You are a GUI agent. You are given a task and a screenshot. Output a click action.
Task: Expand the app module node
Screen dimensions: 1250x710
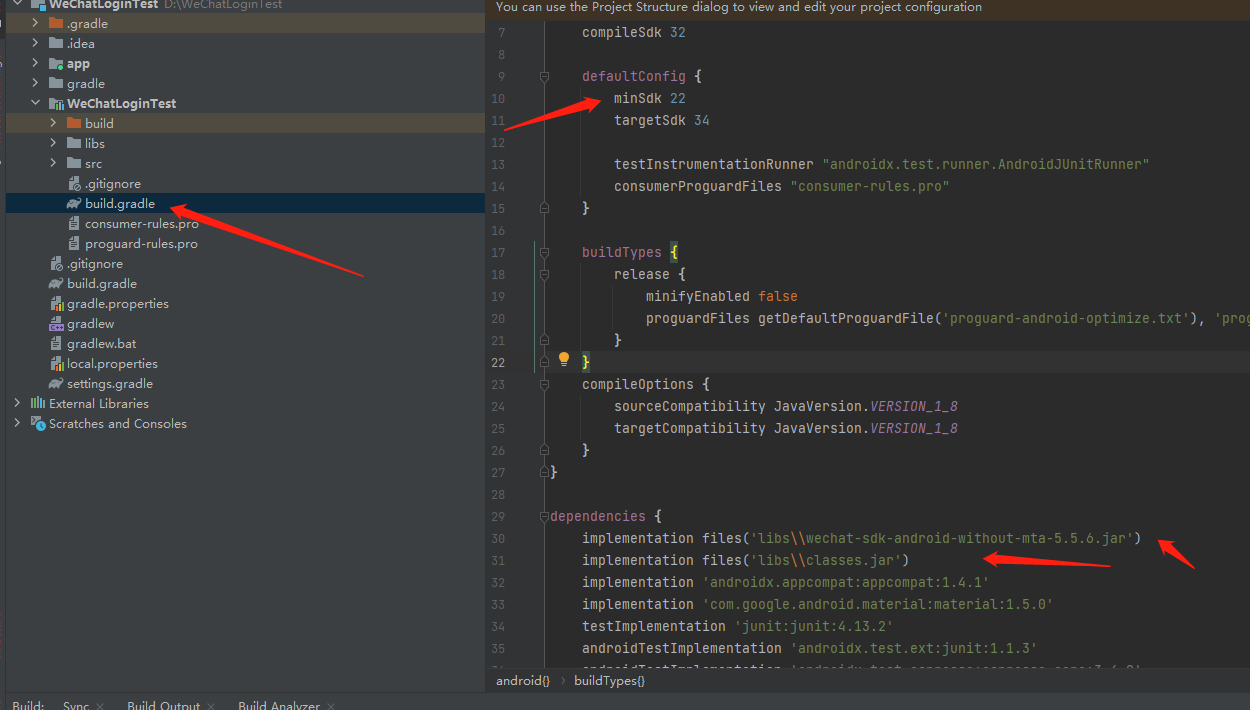pos(35,63)
